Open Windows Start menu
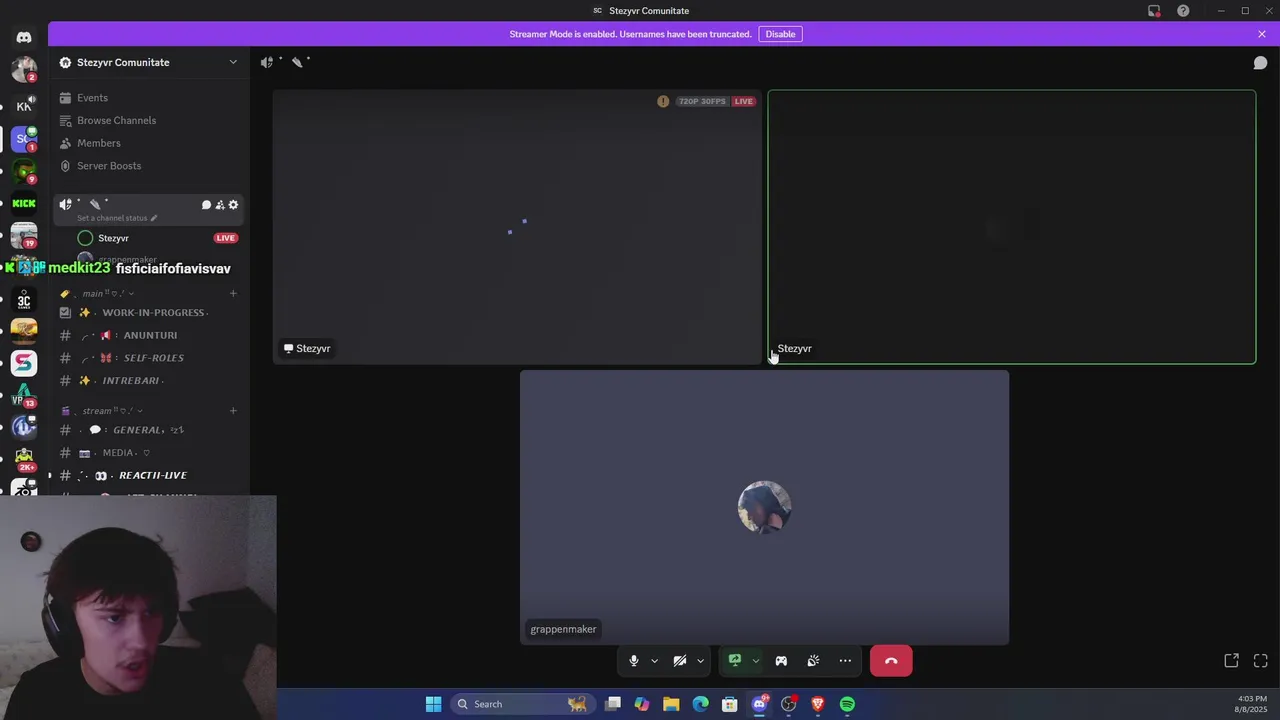The image size is (1280, 720). (x=433, y=704)
